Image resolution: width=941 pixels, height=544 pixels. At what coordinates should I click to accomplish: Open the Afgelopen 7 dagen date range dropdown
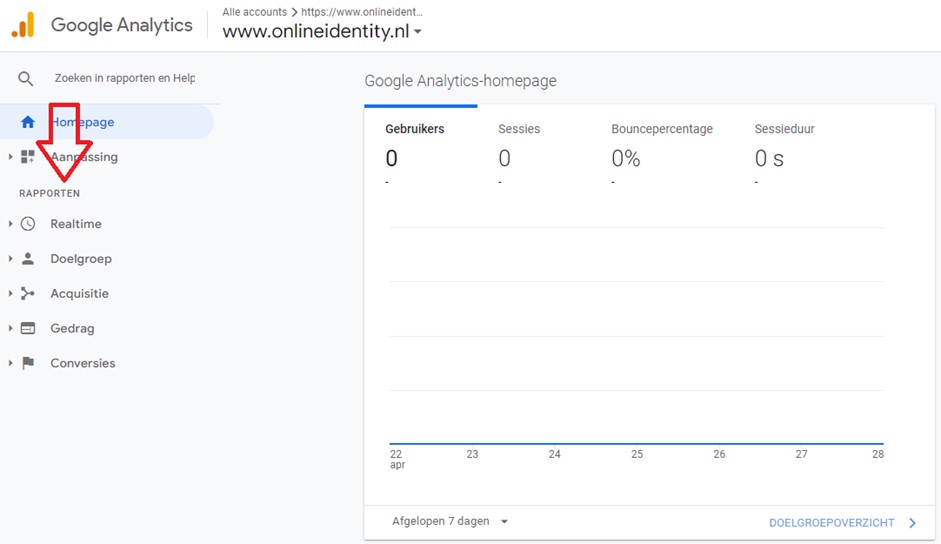450,521
